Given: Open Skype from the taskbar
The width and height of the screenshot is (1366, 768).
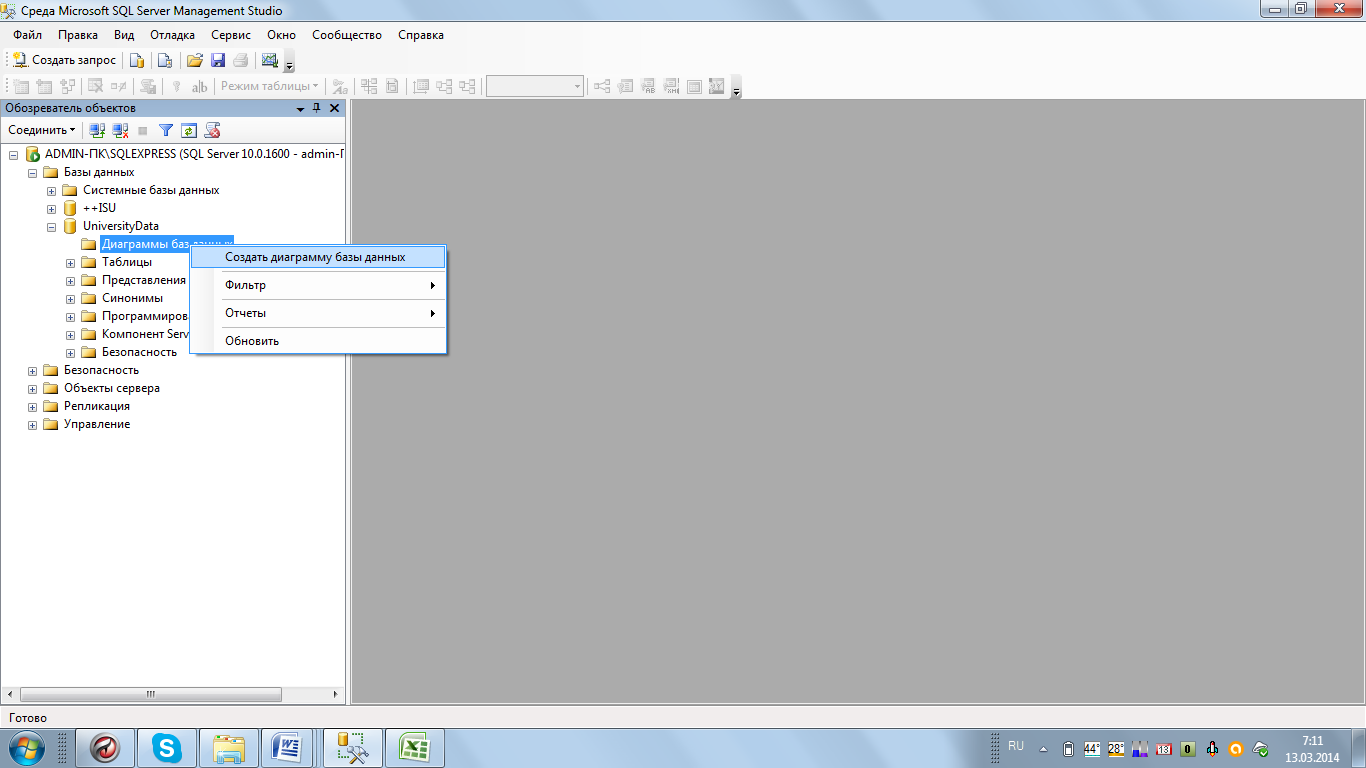Looking at the screenshot, I should 167,748.
